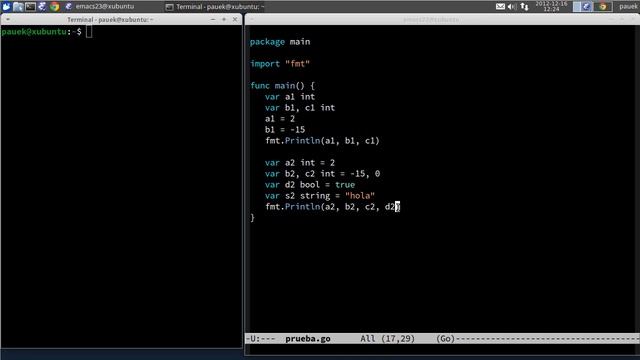Open the volume speaker indicator
Viewport: 640px width, 360px height.
coord(511,7)
